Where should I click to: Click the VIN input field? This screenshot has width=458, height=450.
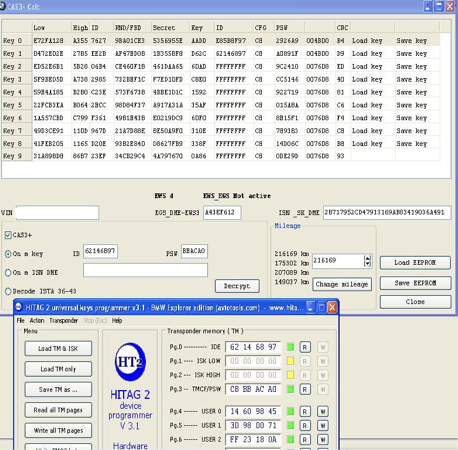point(57,213)
